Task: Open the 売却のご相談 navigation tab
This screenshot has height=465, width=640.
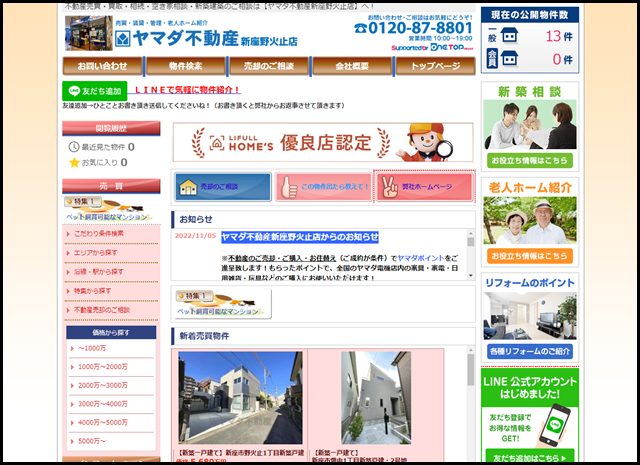Action: click(x=269, y=66)
